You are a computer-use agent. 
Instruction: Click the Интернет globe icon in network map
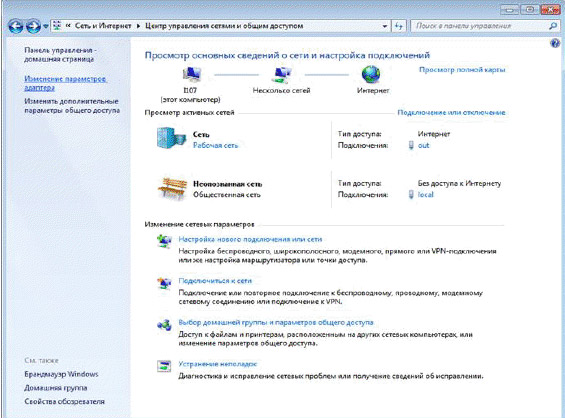tap(371, 74)
